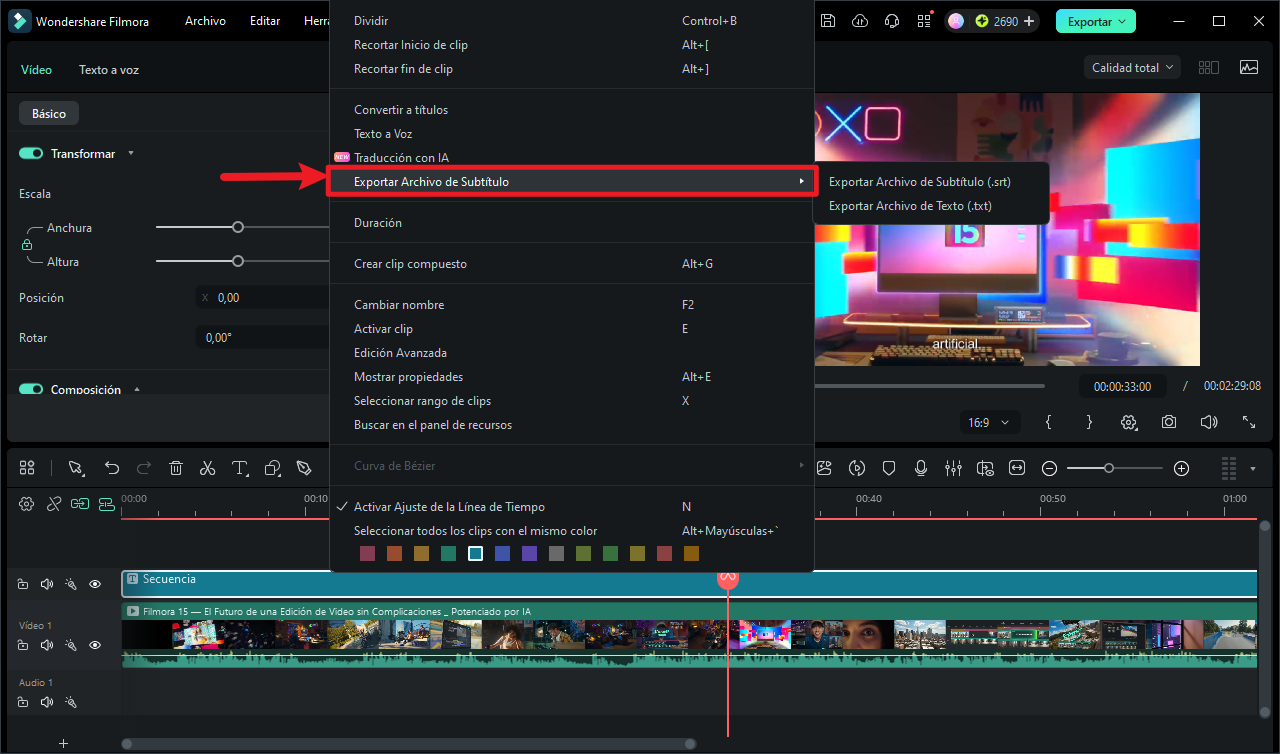The width and height of the screenshot is (1280, 754).
Task: Toggle Activar Ajuste de la Línea de Tiempo
Action: tap(571, 507)
